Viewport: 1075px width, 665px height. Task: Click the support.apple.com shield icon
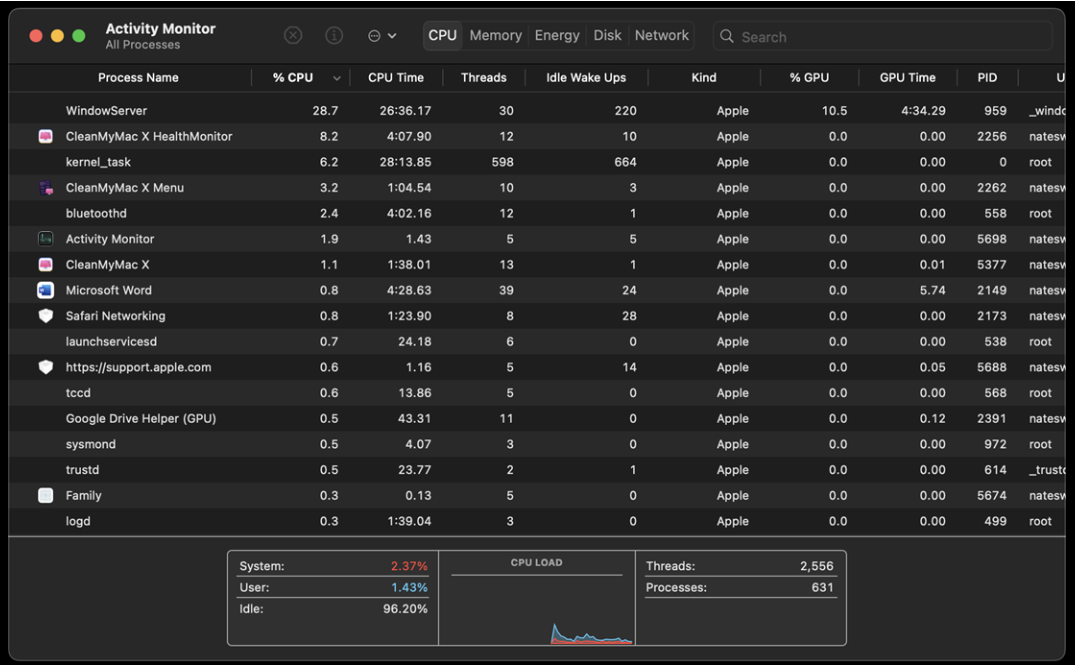[x=45, y=367]
